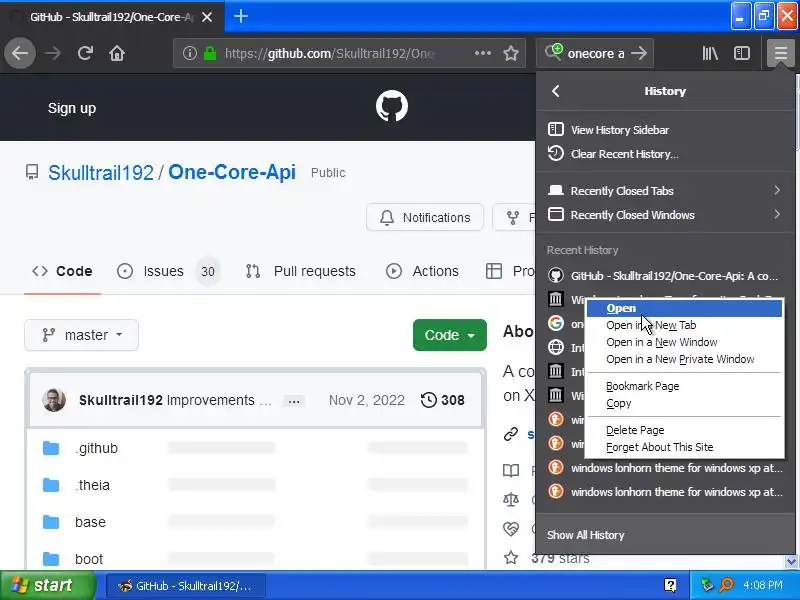800x600 pixels.
Task: Click the Sign up link
Action: click(72, 108)
